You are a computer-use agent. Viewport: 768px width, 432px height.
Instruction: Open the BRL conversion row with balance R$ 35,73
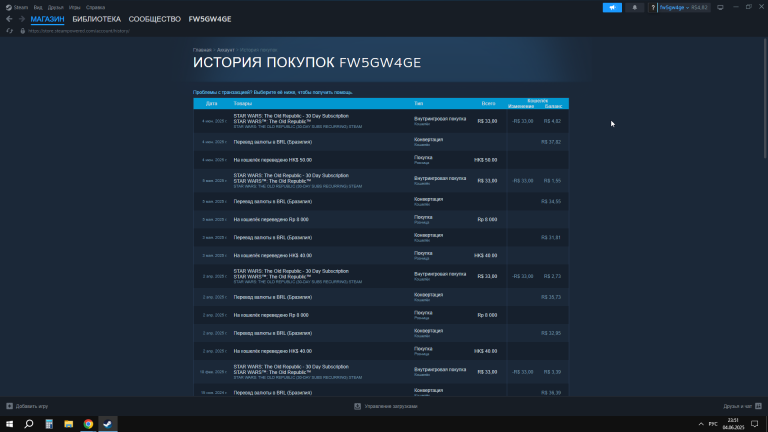381,297
